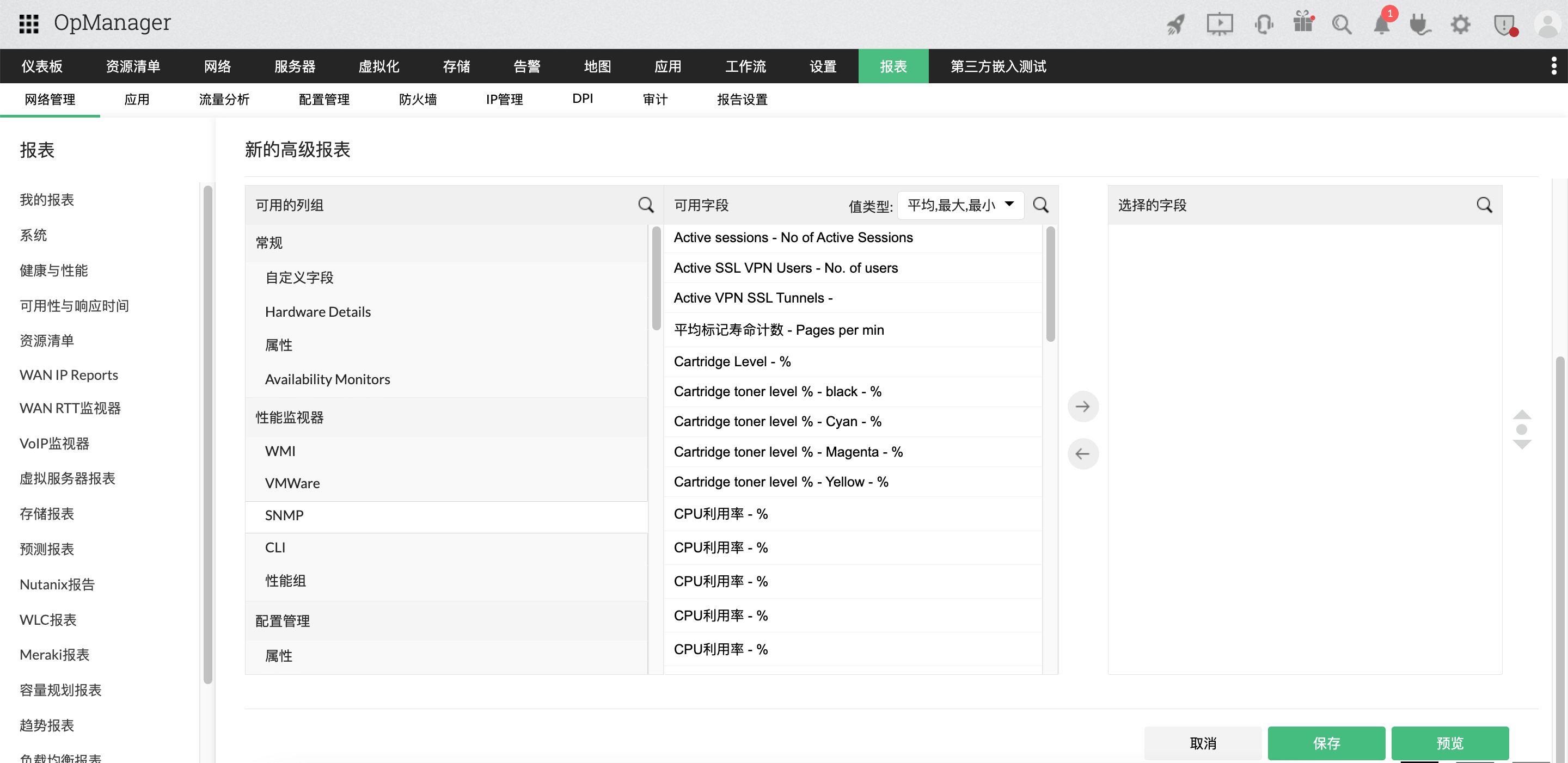Image resolution: width=1568 pixels, height=763 pixels.
Task: Open the apps grid menu next to OpManager logo
Action: click(x=28, y=24)
